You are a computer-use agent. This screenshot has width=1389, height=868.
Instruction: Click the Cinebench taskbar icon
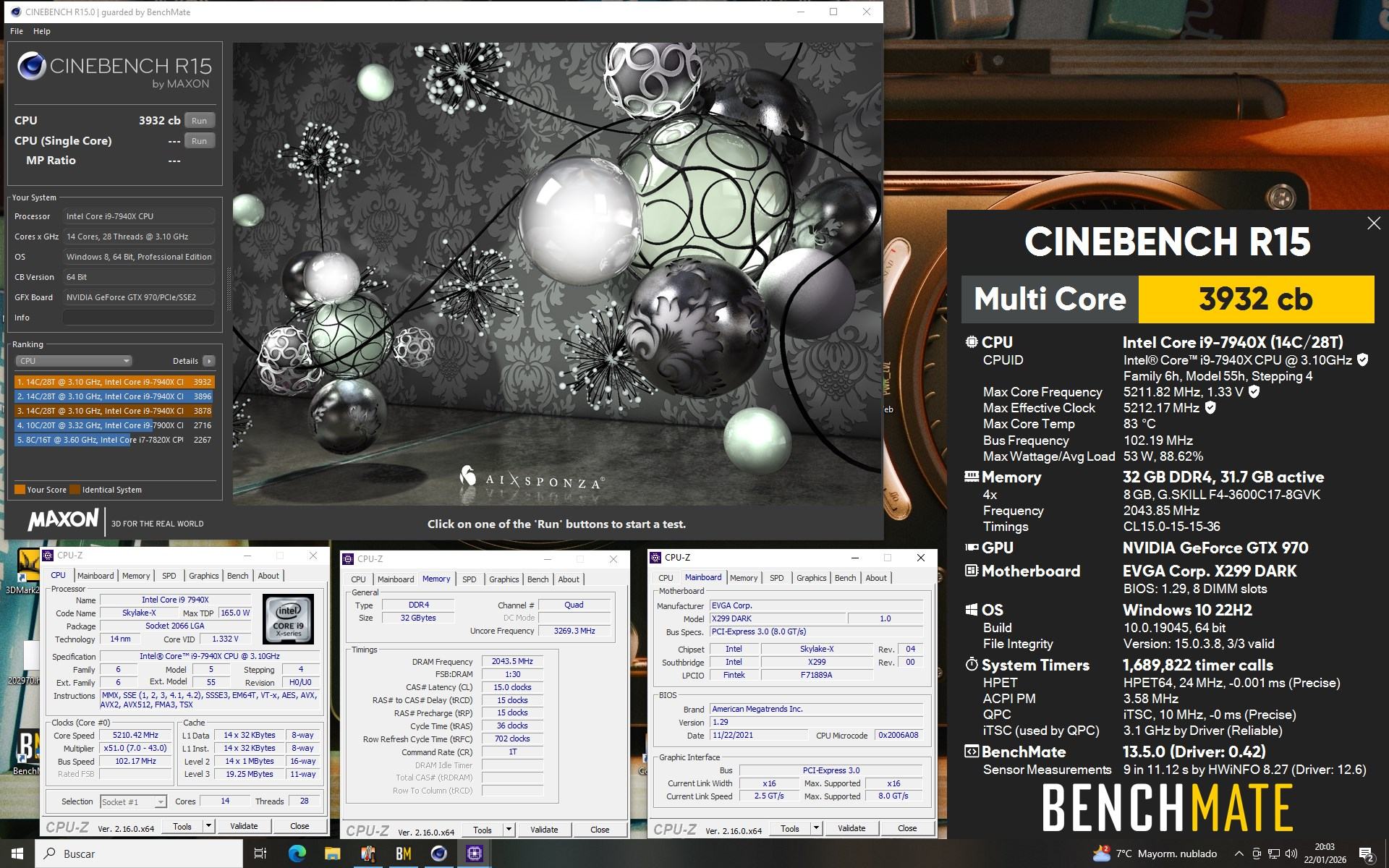(x=439, y=854)
